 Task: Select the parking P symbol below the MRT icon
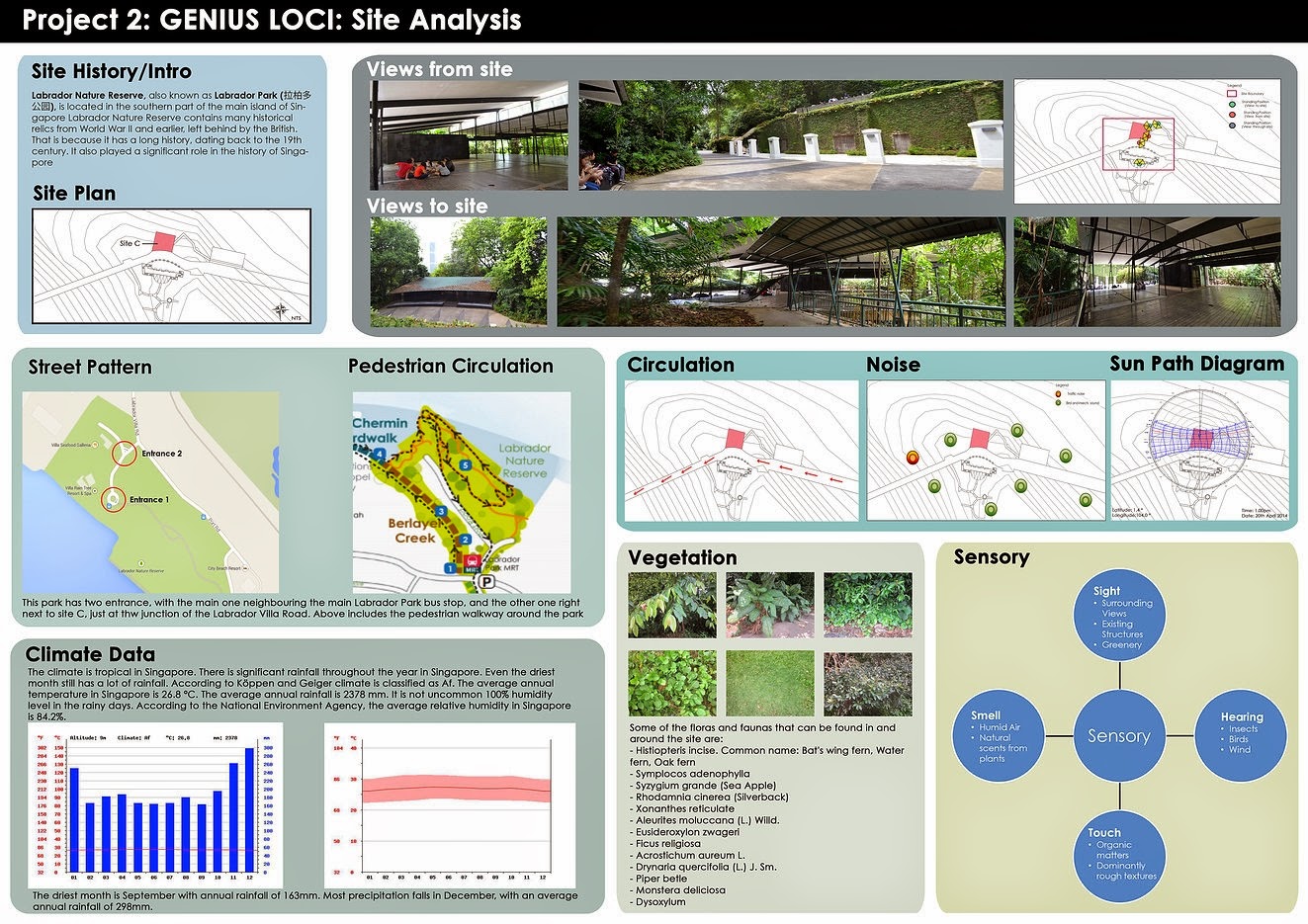point(487,581)
